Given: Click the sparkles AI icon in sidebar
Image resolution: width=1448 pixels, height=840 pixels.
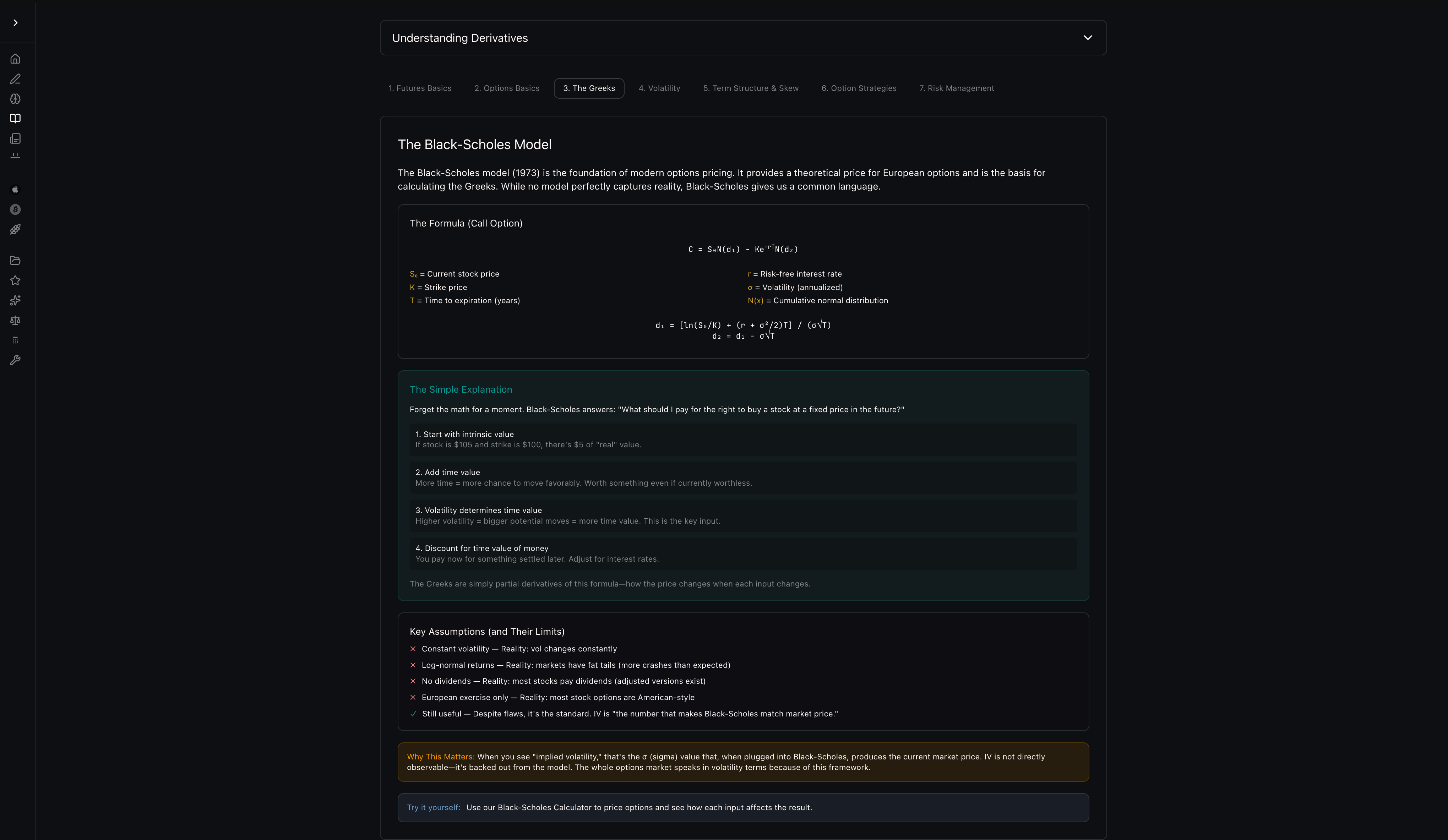Looking at the screenshot, I should click(16, 300).
